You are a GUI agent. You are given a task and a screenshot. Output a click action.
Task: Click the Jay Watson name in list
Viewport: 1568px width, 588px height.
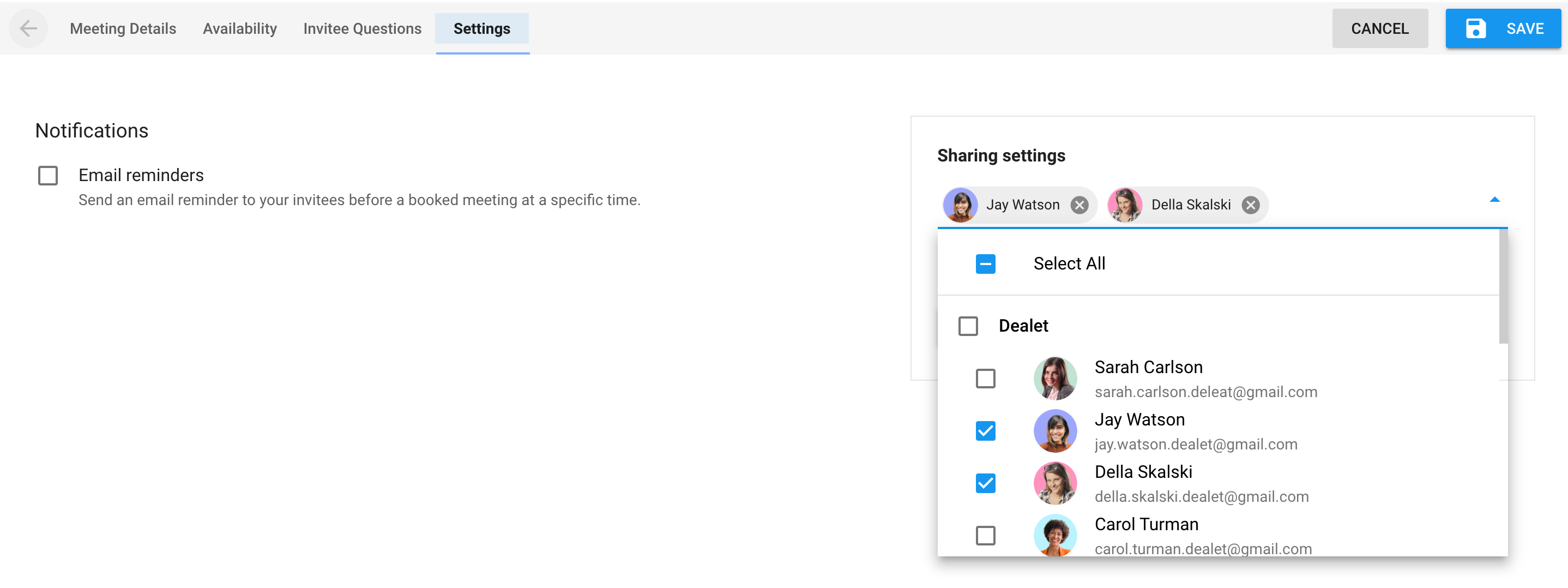pyautogui.click(x=1139, y=419)
